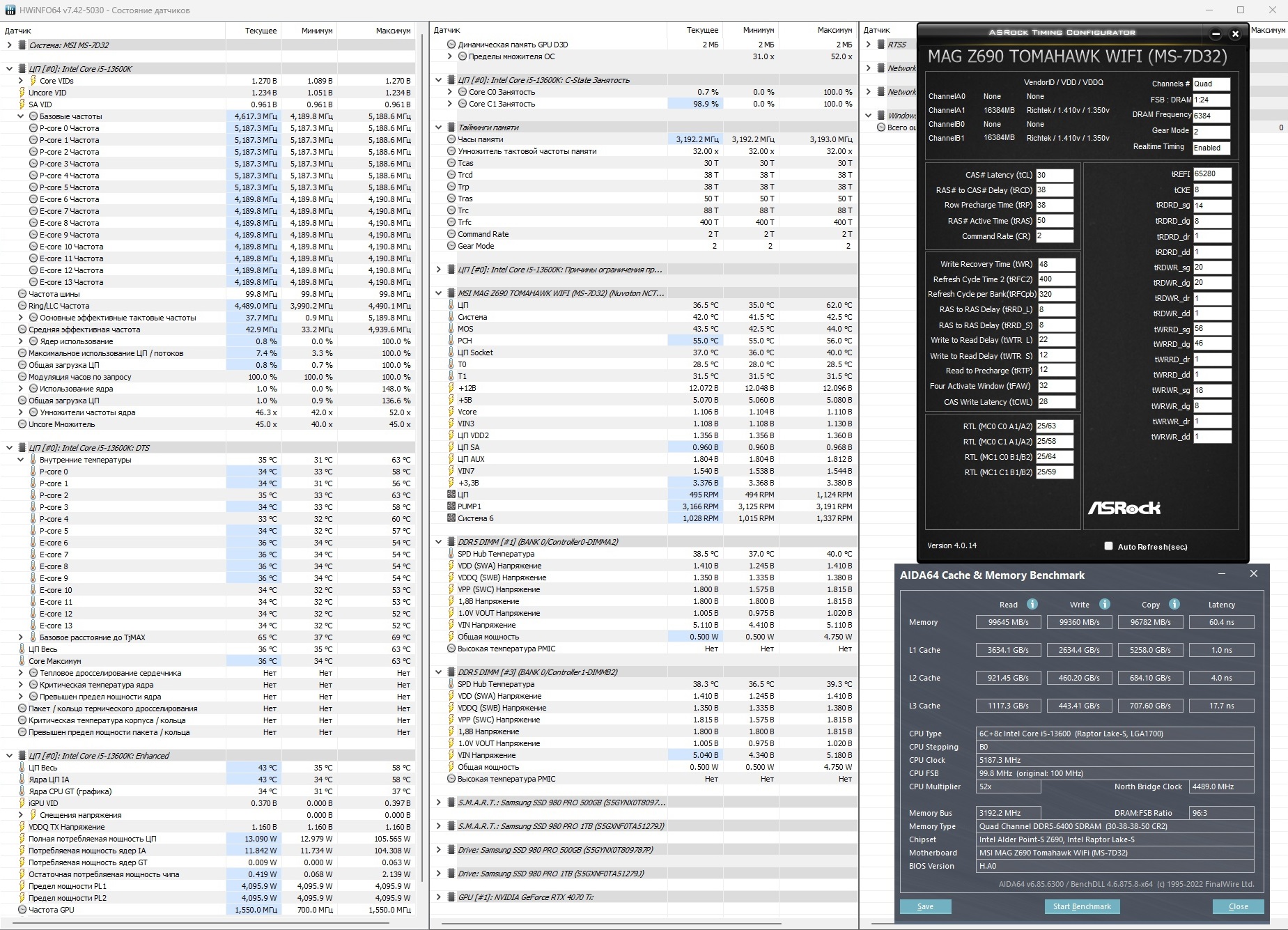Image resolution: width=1288 pixels, height=930 pixels.
Task: Click the thermometer icon beside Core Максимум
Action: 22,661
